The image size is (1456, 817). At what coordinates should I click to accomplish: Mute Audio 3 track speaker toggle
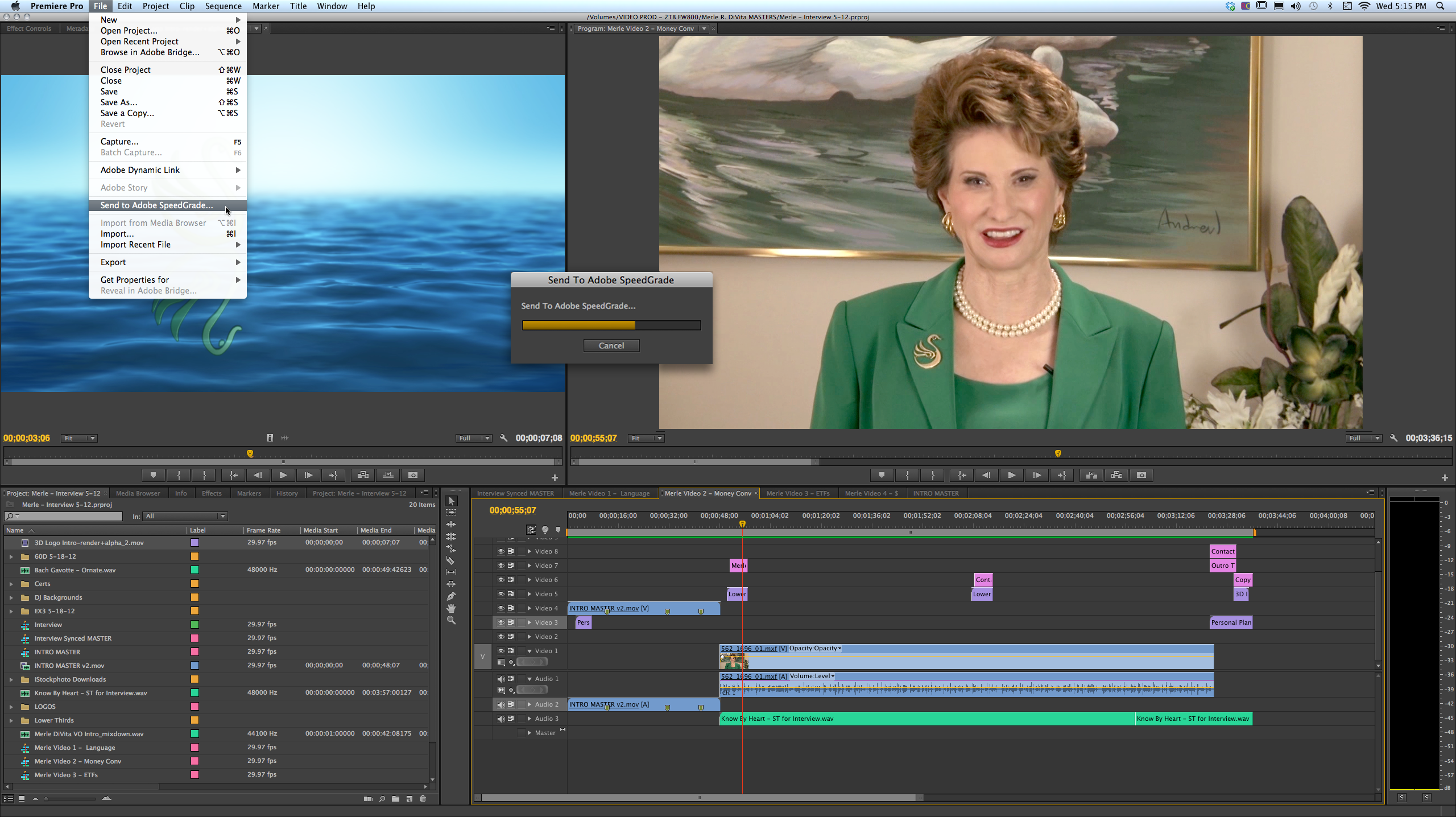coord(501,719)
